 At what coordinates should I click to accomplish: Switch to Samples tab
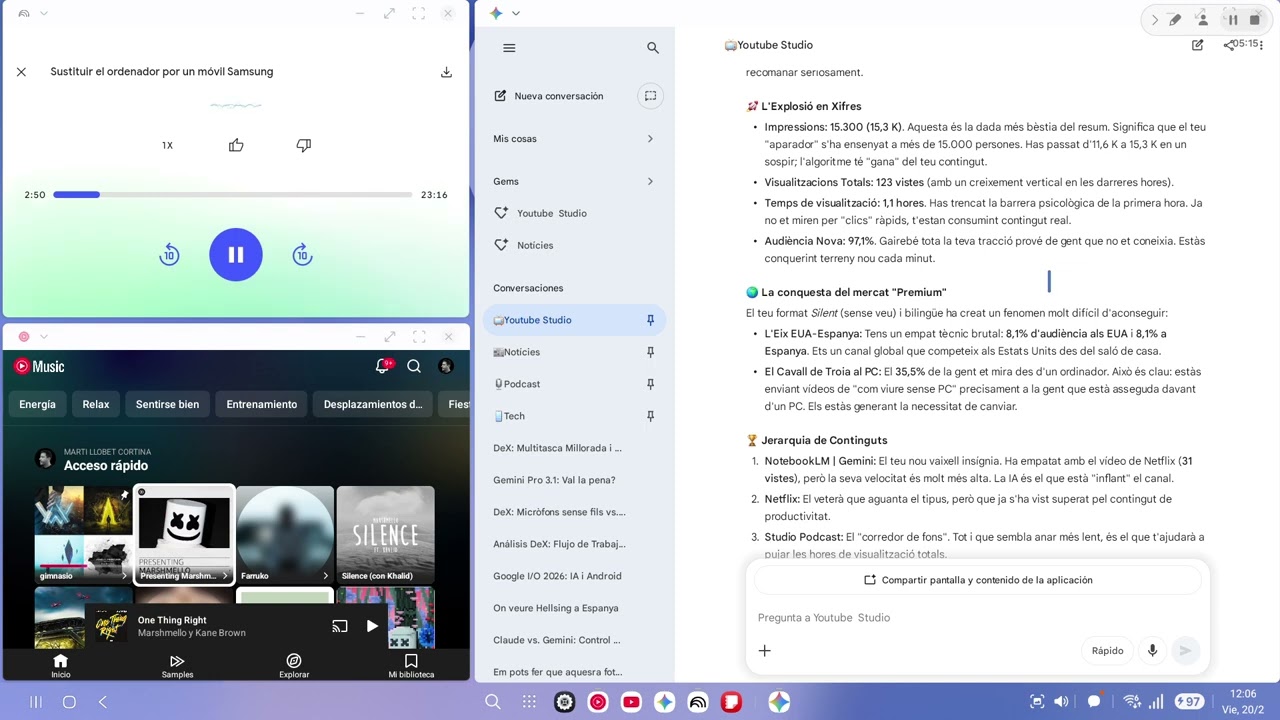(x=177, y=666)
